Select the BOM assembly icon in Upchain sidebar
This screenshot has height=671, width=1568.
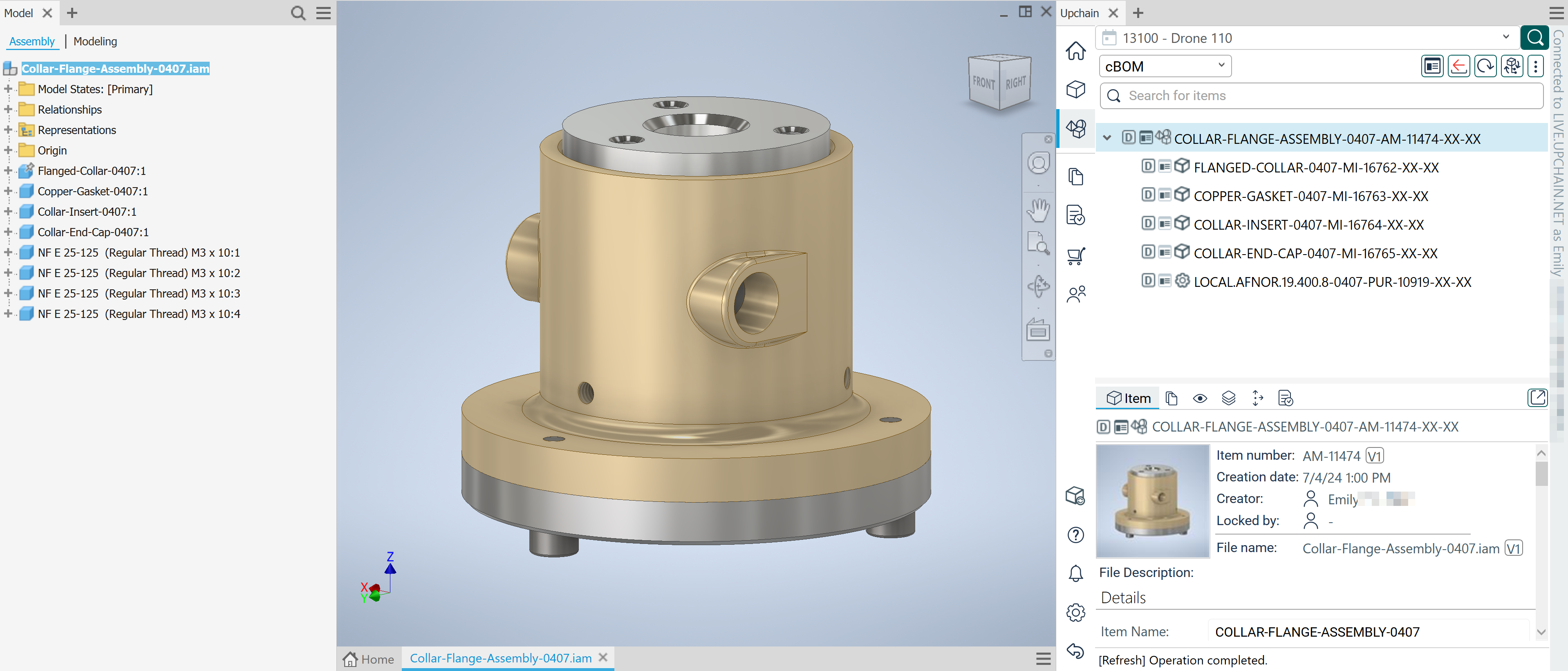click(1075, 128)
